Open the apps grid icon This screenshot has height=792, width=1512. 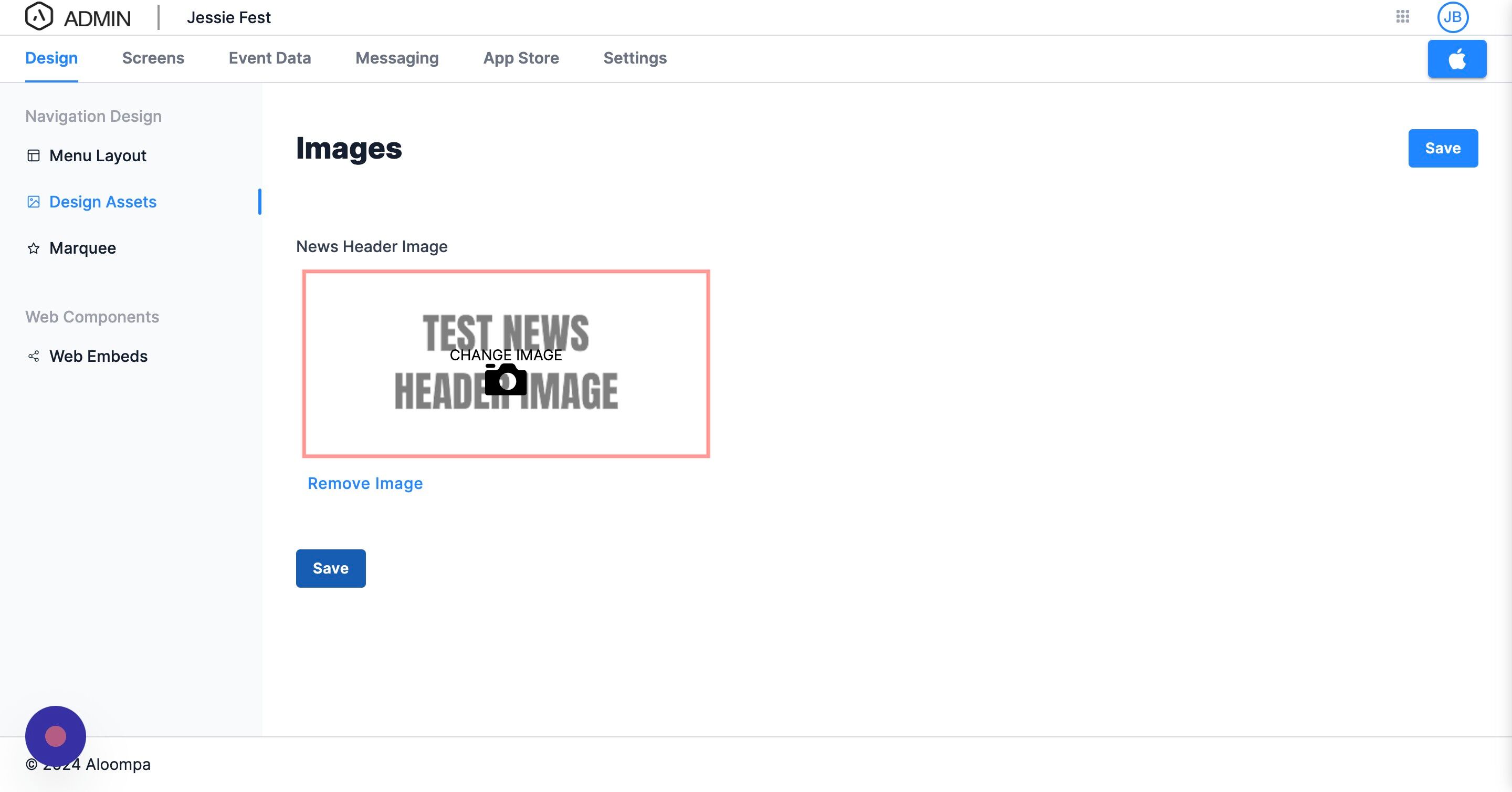1402,16
